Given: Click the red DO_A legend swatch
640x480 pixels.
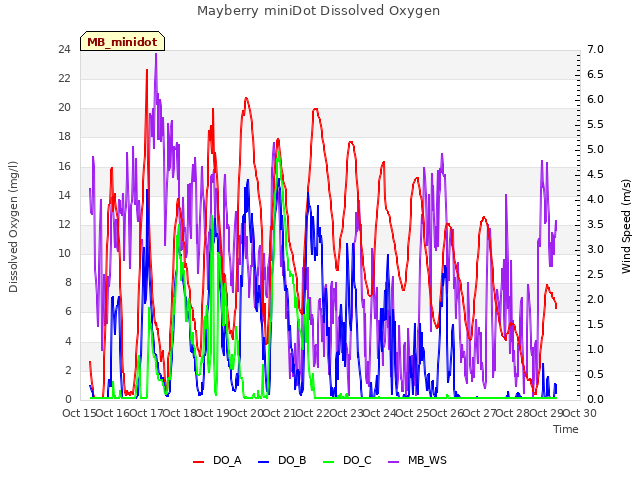Looking at the screenshot, I should click(x=198, y=462).
